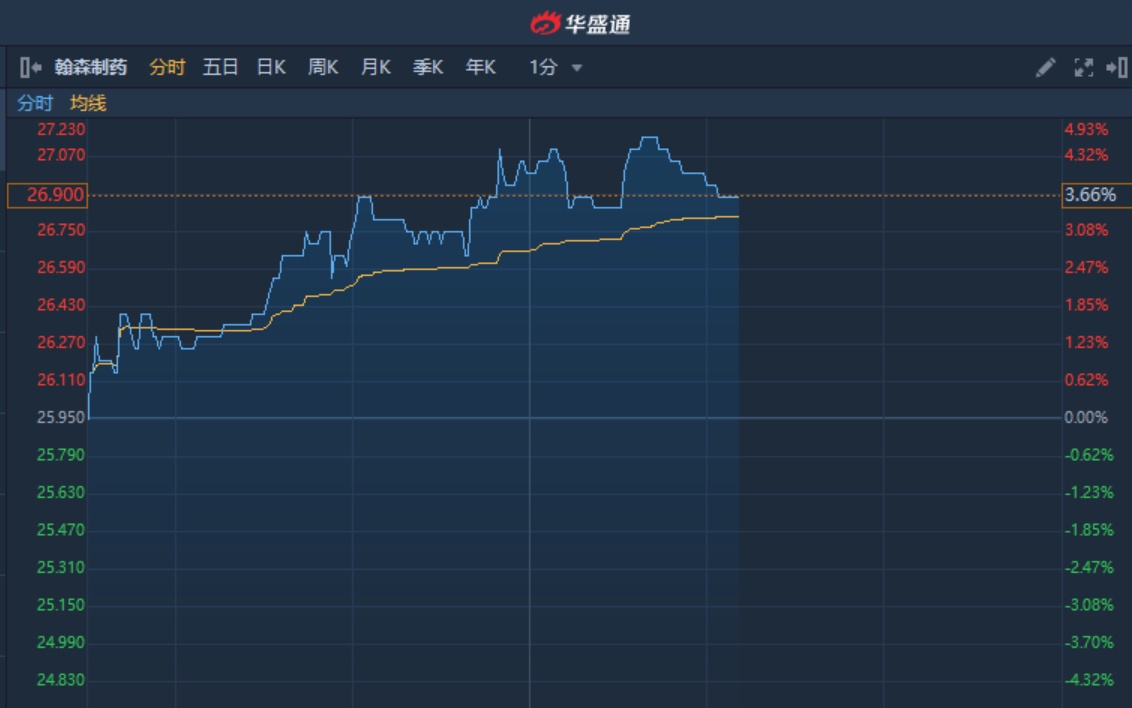Click the 0.00% percent axis value

tap(1087, 418)
